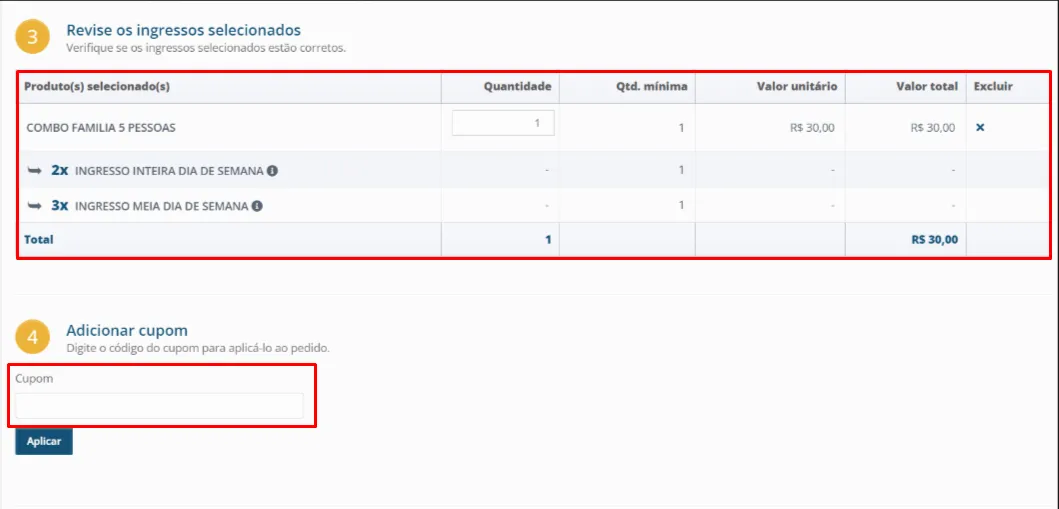Click the Valor total column header

927,86
